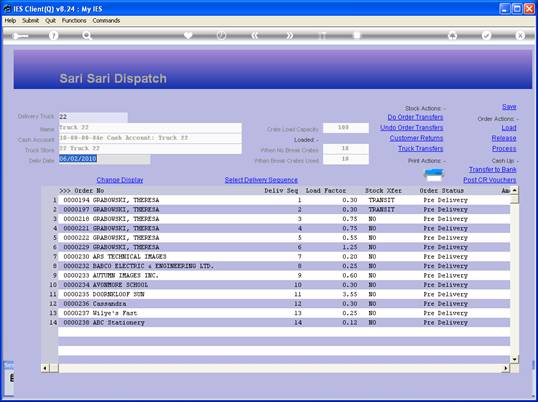Click the Select Delivery Sequence link
Image resolution: width=538 pixels, height=402 pixels.
click(x=261, y=180)
